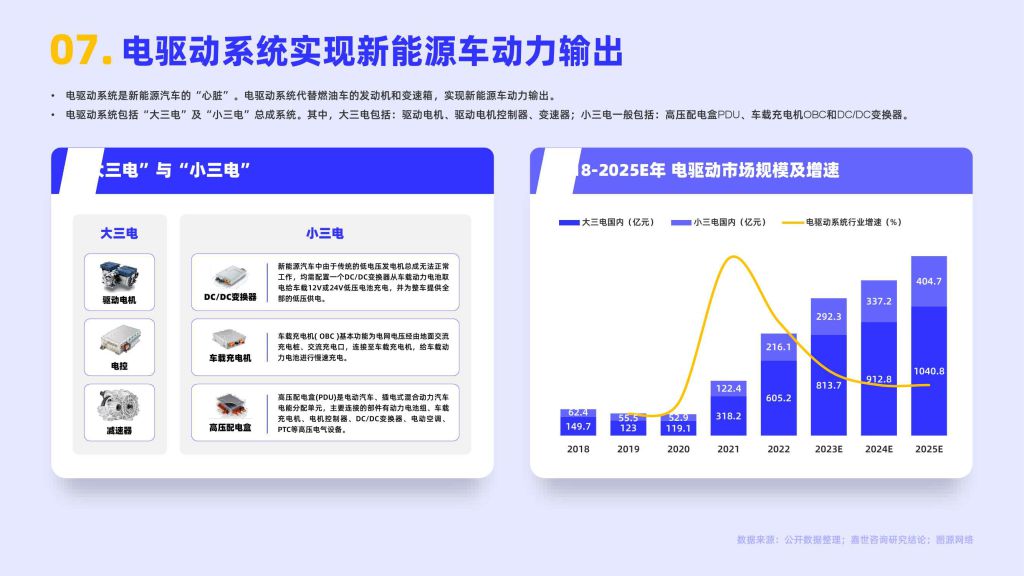Viewport: 1024px width, 576px height.
Task: Click the “大三电”与“小三电” panel title banner
Action: pos(272,171)
